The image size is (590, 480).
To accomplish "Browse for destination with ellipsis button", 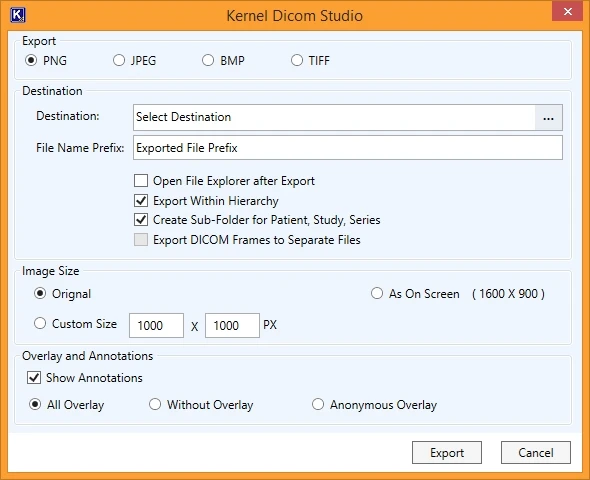I will [x=549, y=118].
